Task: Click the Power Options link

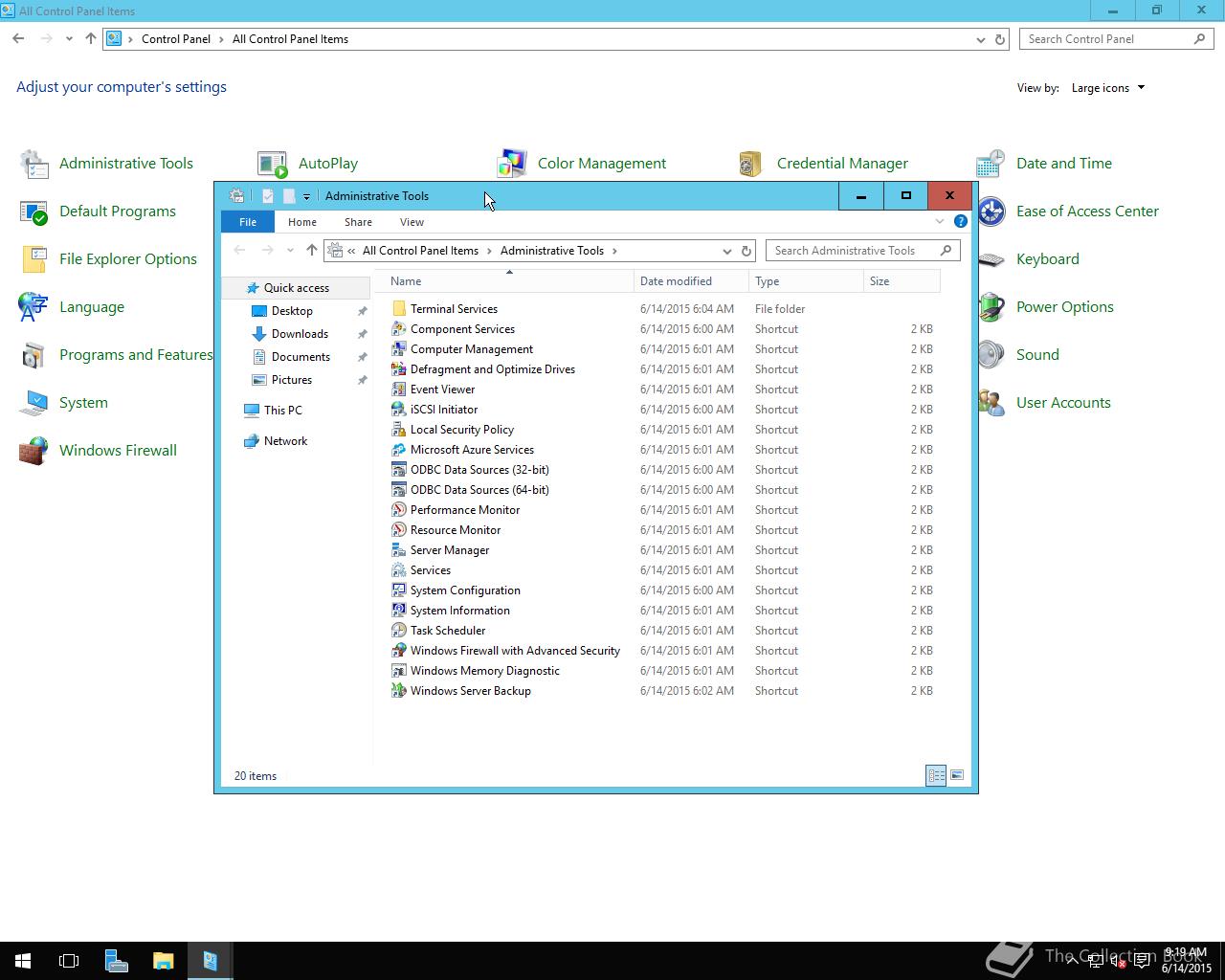Action: pos(1064,307)
